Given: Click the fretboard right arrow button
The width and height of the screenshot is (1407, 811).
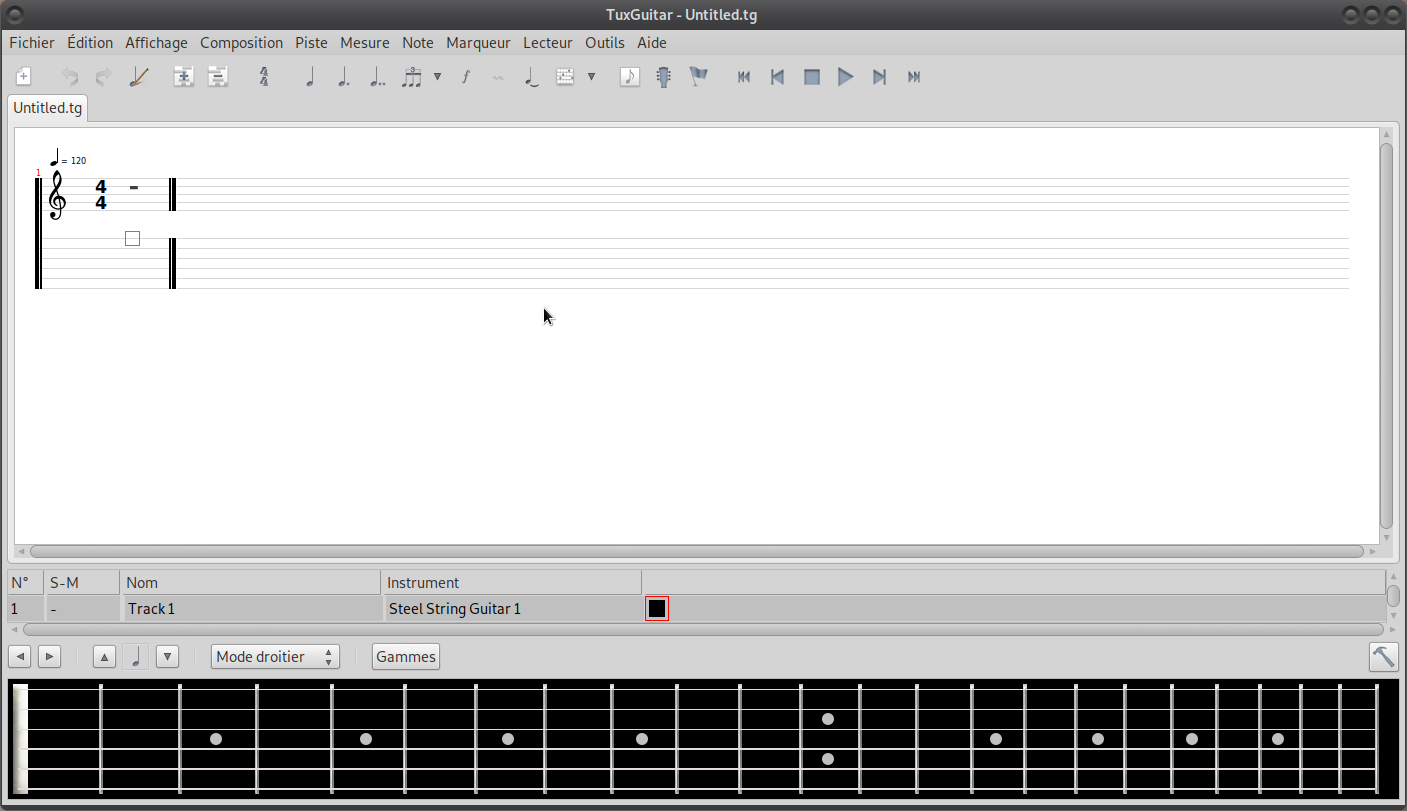Looking at the screenshot, I should (49, 657).
